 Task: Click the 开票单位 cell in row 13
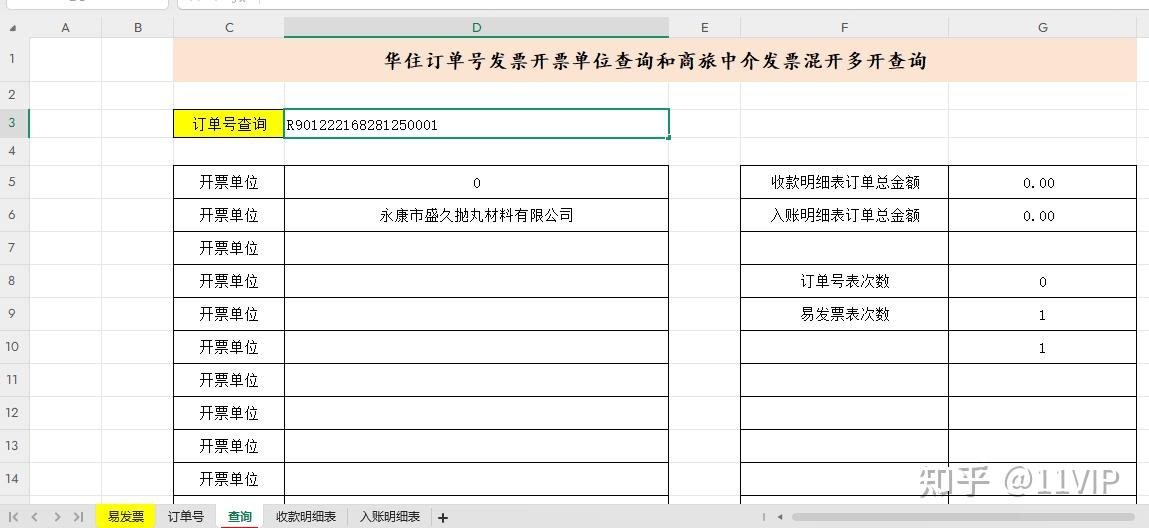point(229,446)
